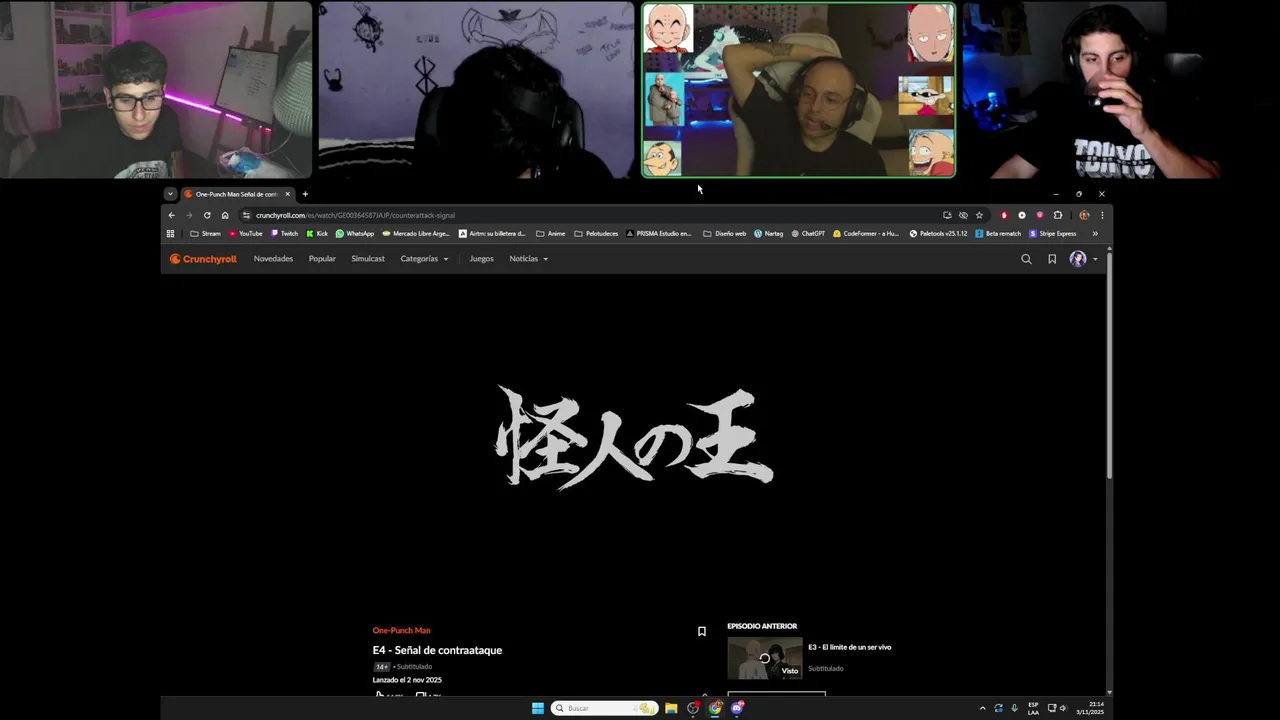Image resolution: width=1280 pixels, height=720 pixels.
Task: Open the Stream bookmark folder
Action: pos(205,234)
